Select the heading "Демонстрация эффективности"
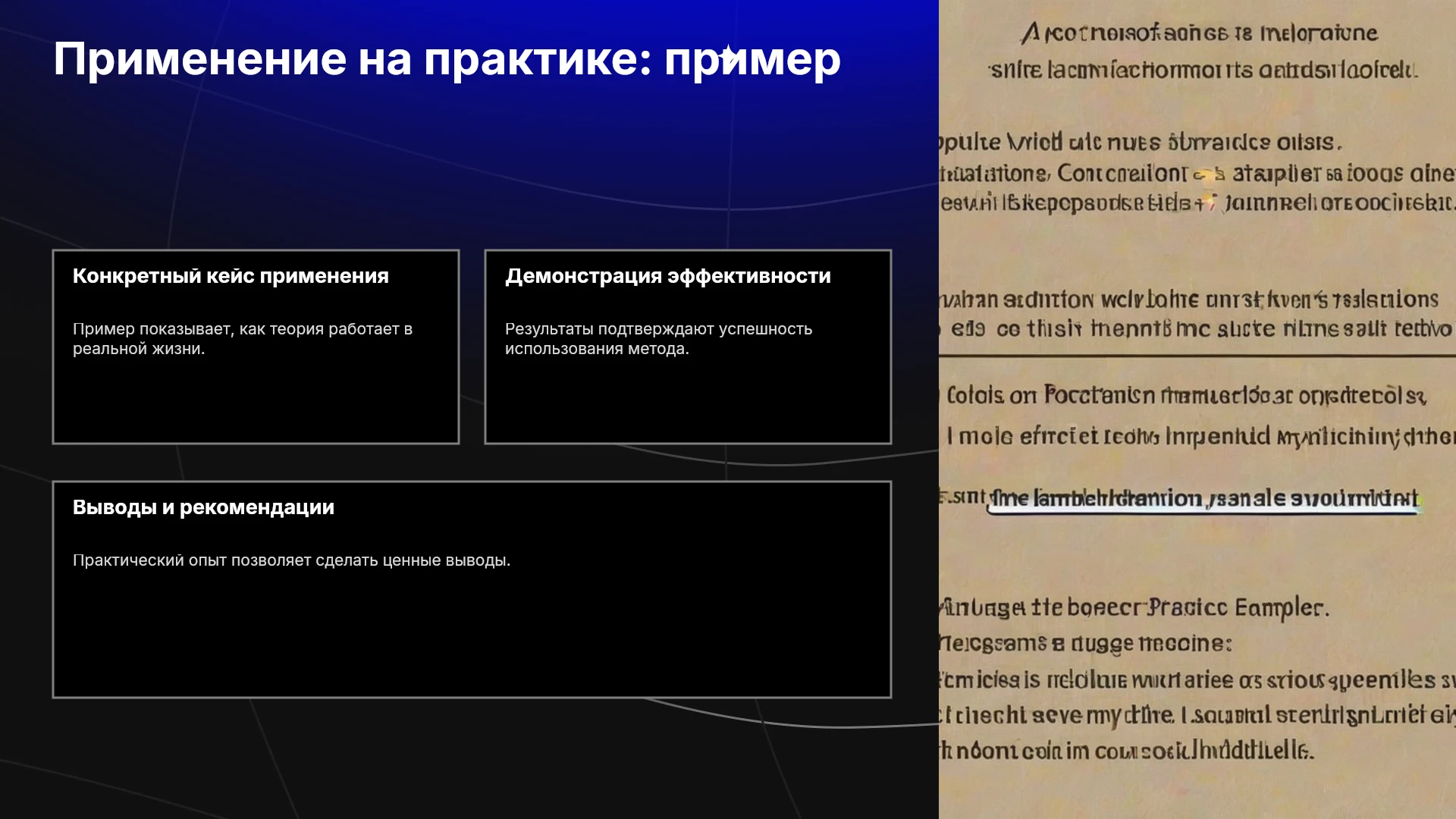 [x=668, y=276]
